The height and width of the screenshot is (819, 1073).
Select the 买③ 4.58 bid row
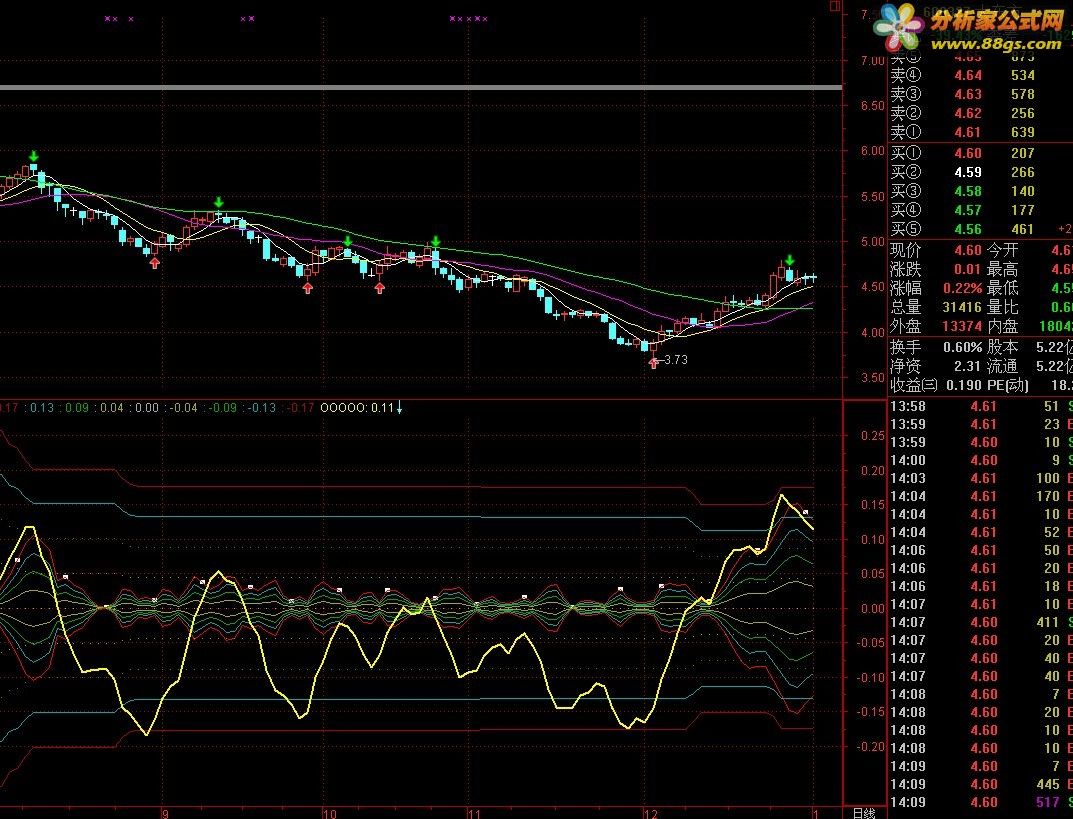coord(981,192)
